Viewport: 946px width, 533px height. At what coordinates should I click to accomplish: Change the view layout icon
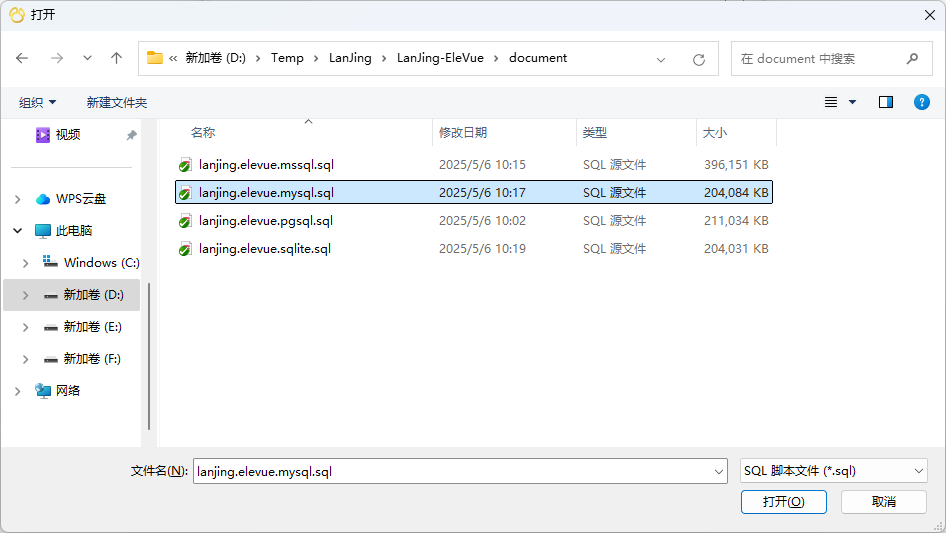click(x=831, y=102)
